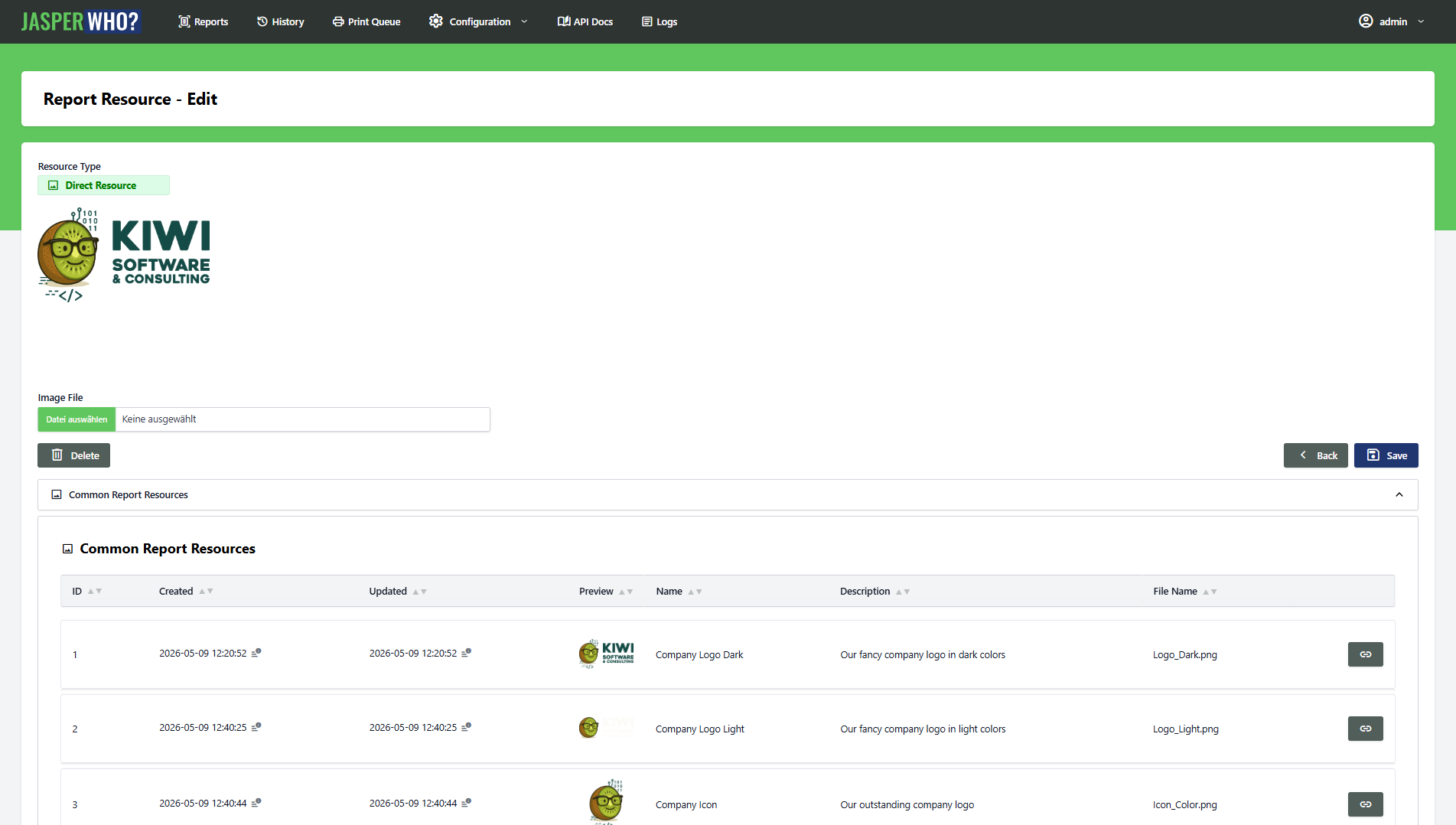Click the link button for Logo_Dark.png

[x=1366, y=654]
